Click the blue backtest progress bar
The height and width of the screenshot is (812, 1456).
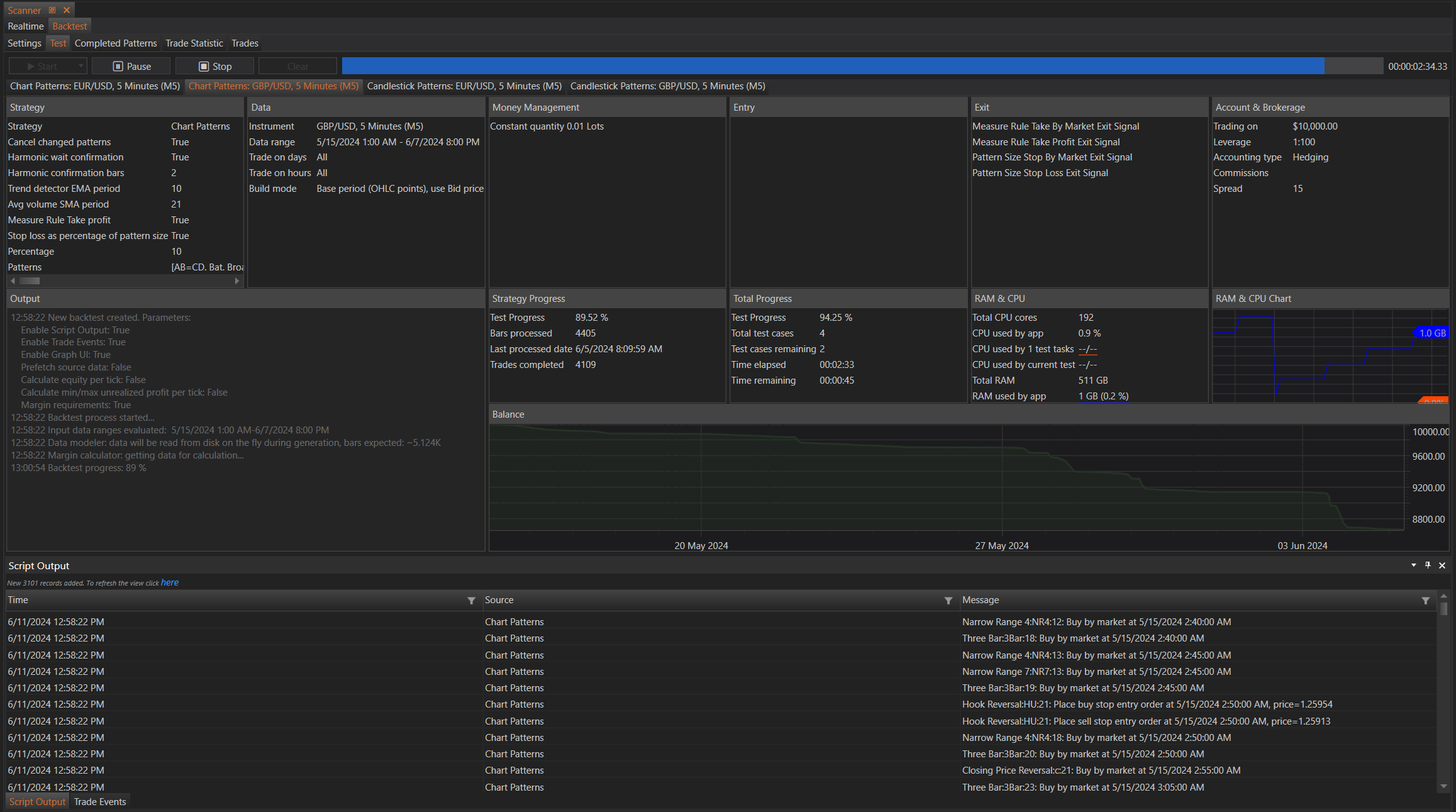click(x=833, y=66)
